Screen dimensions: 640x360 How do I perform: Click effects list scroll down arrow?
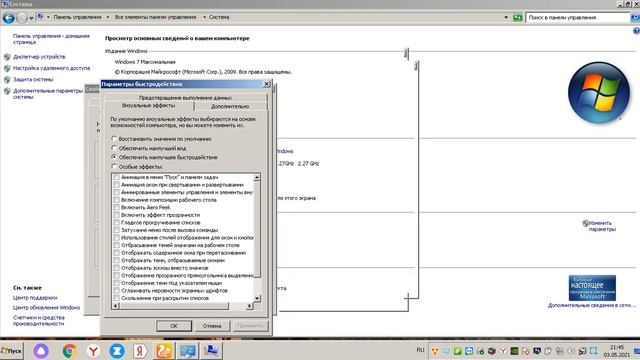point(257,298)
